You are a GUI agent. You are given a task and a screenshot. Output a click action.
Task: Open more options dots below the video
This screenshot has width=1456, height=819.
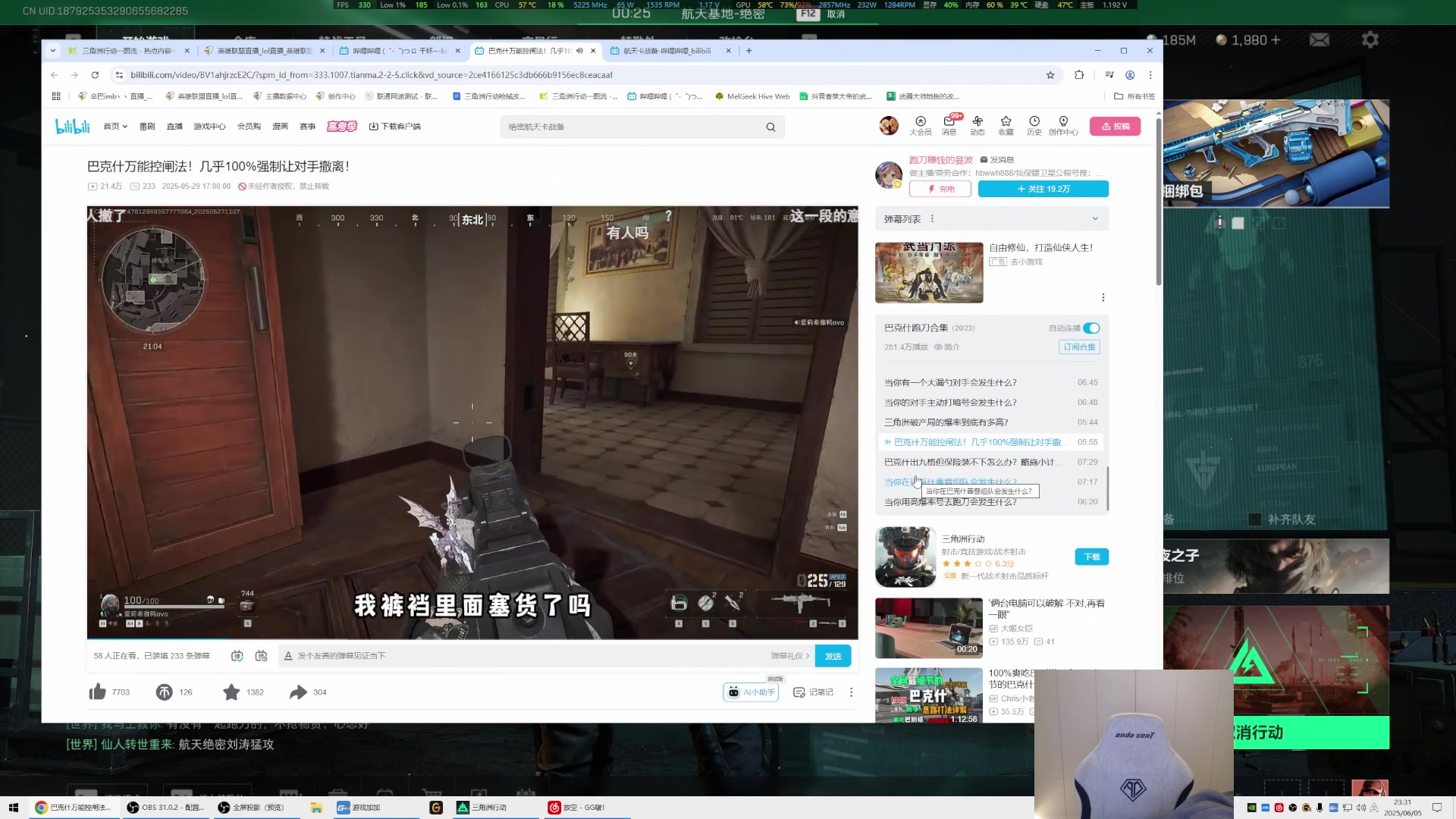click(851, 692)
